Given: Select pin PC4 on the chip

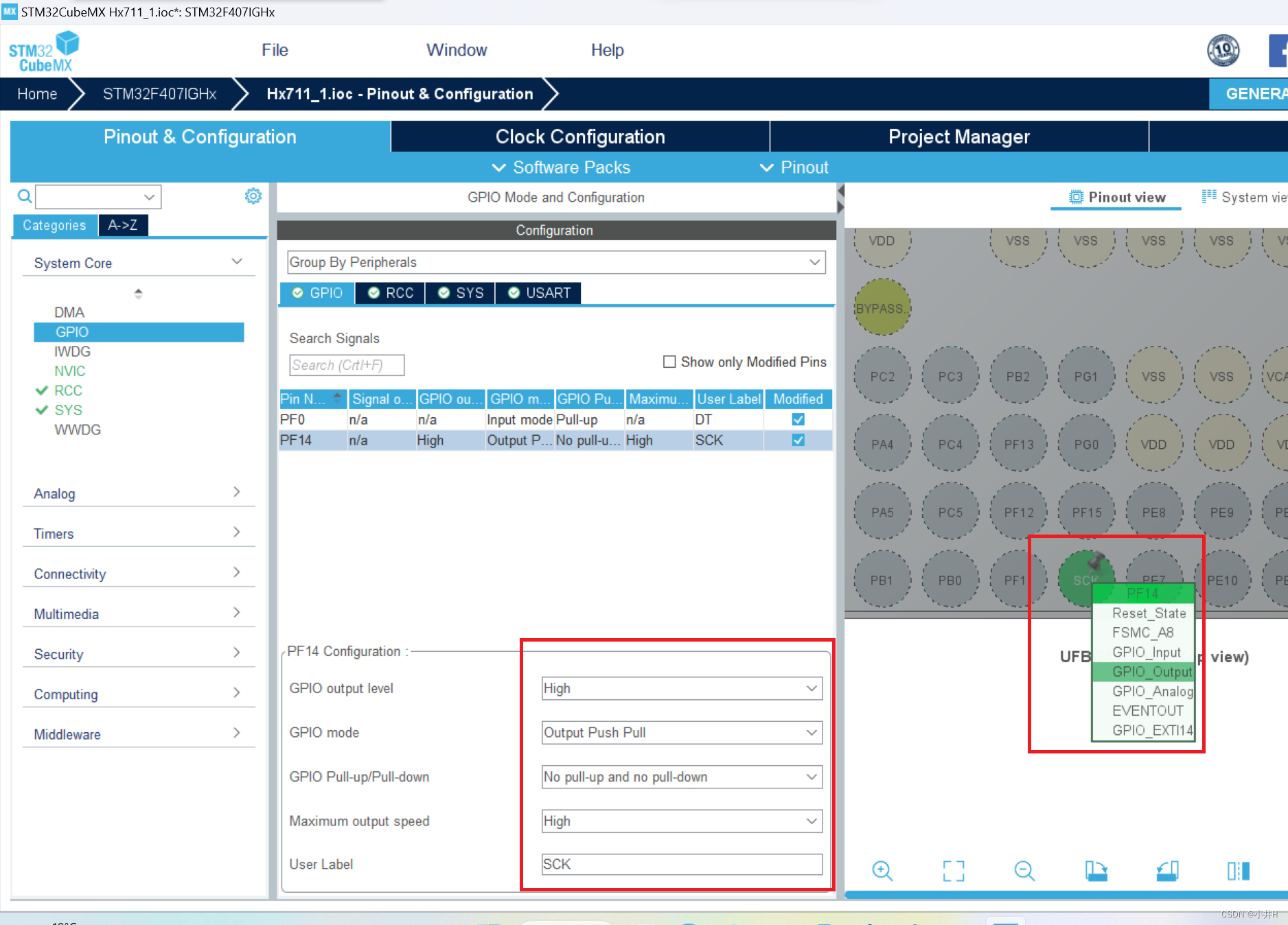Looking at the screenshot, I should pyautogui.click(x=950, y=444).
